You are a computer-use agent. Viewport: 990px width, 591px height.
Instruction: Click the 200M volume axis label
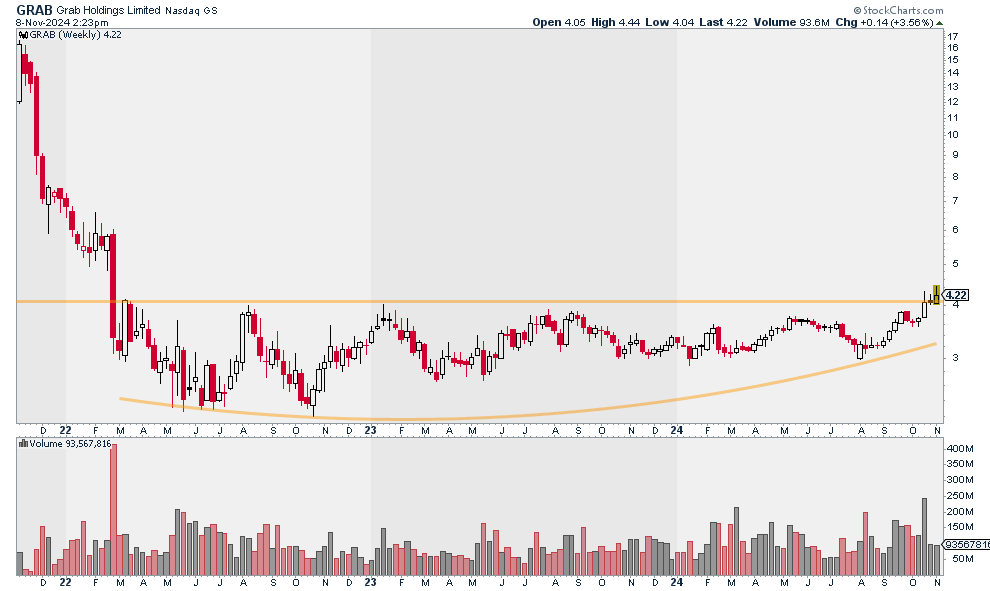tap(960, 511)
